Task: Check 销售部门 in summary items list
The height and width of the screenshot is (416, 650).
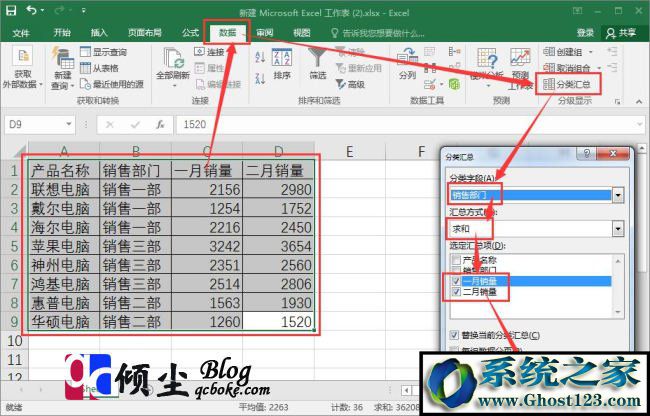Action: click(456, 271)
